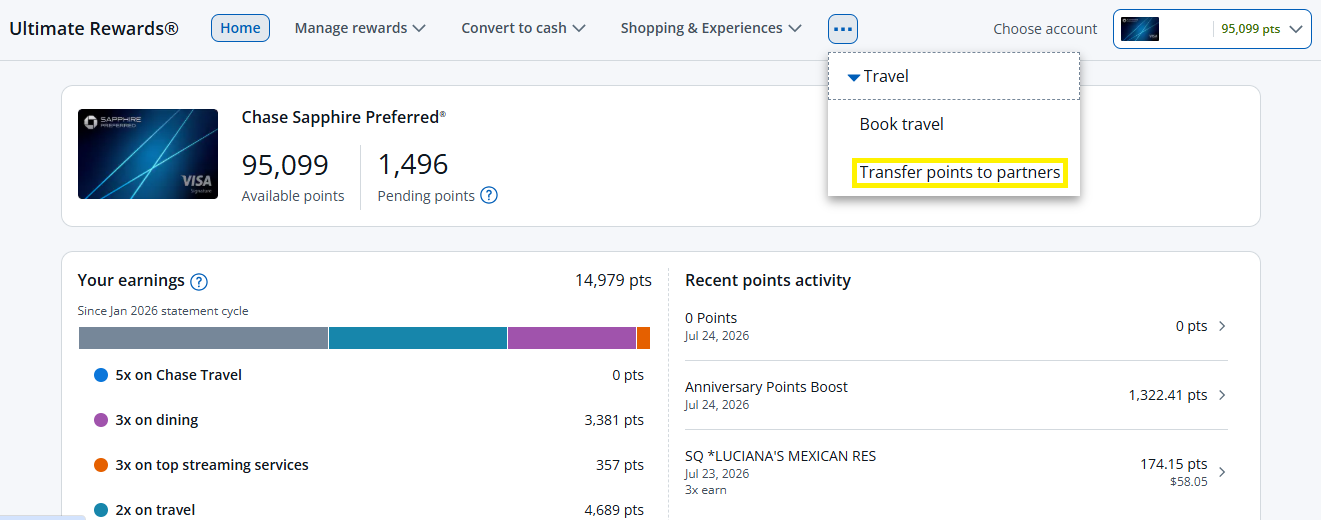Open the Anniversary Points Boost entry

click(x=956, y=395)
